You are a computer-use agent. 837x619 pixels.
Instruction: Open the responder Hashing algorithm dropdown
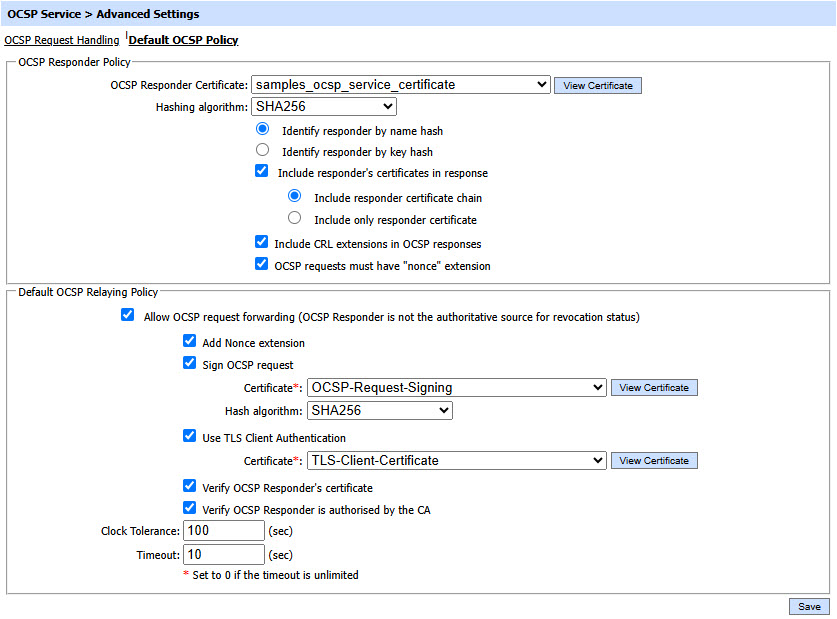pos(324,107)
